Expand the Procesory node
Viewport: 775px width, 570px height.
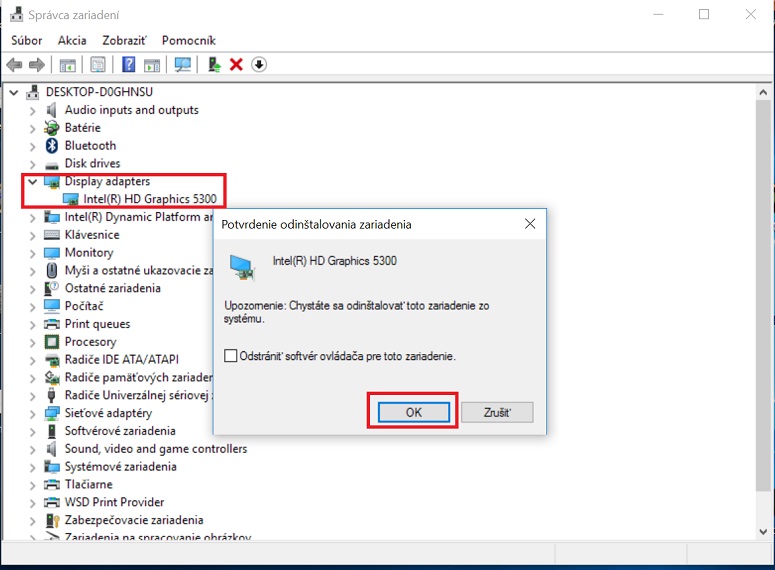pos(33,343)
